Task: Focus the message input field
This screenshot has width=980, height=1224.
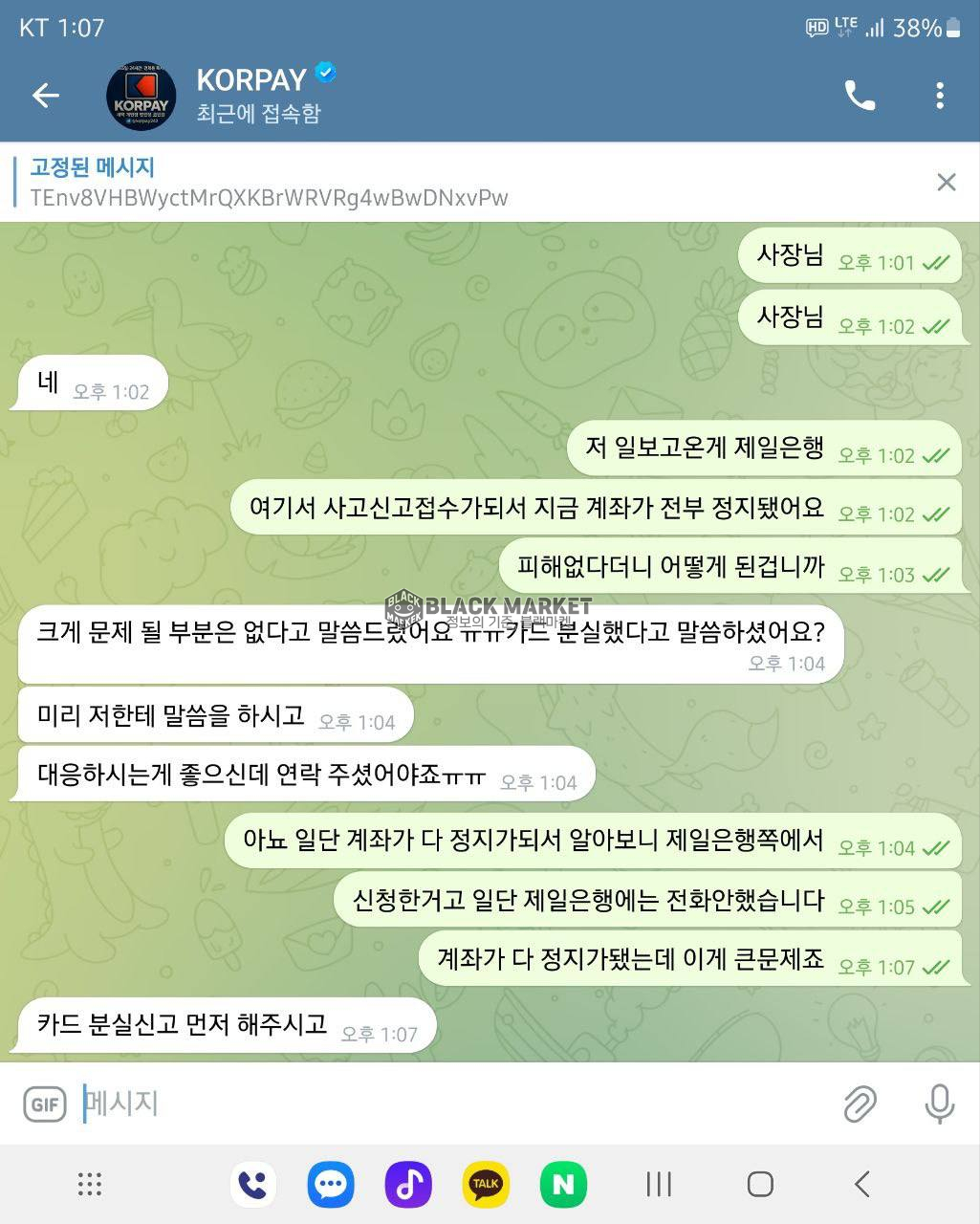Action: pos(454,1104)
